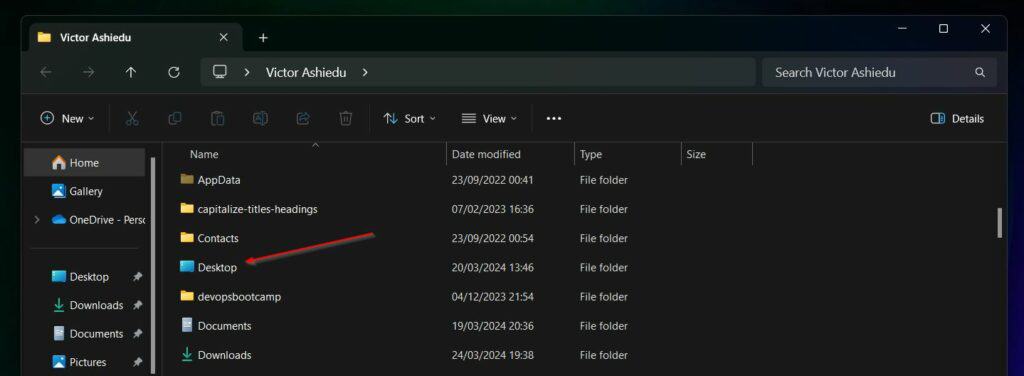Viewport: 1024px width, 376px height.
Task: Click the Cut scissors icon
Action: pos(132,118)
